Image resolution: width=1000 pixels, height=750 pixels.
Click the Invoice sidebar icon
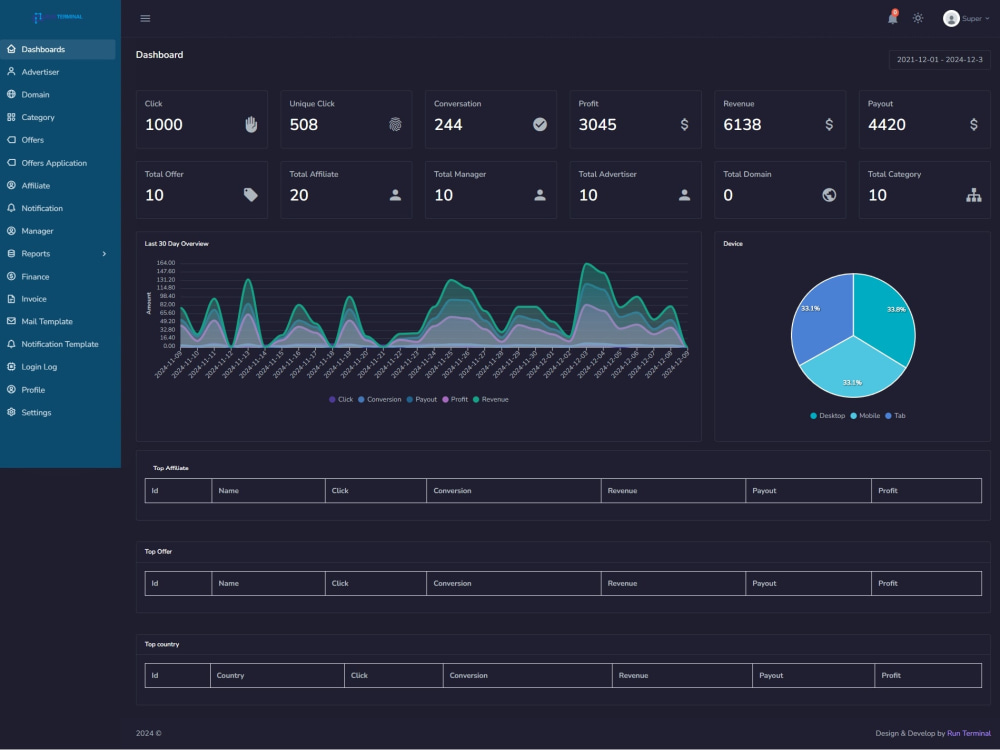11,298
